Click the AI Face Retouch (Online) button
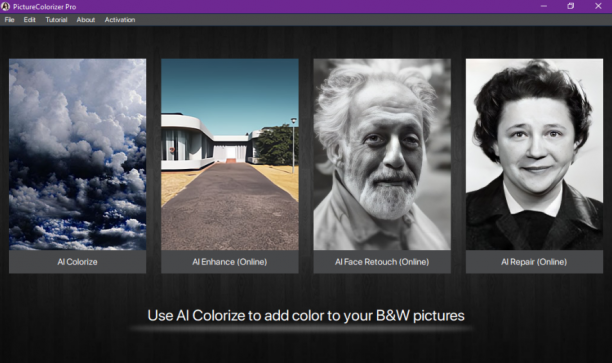Viewport: 612px width, 363px height. click(382, 262)
